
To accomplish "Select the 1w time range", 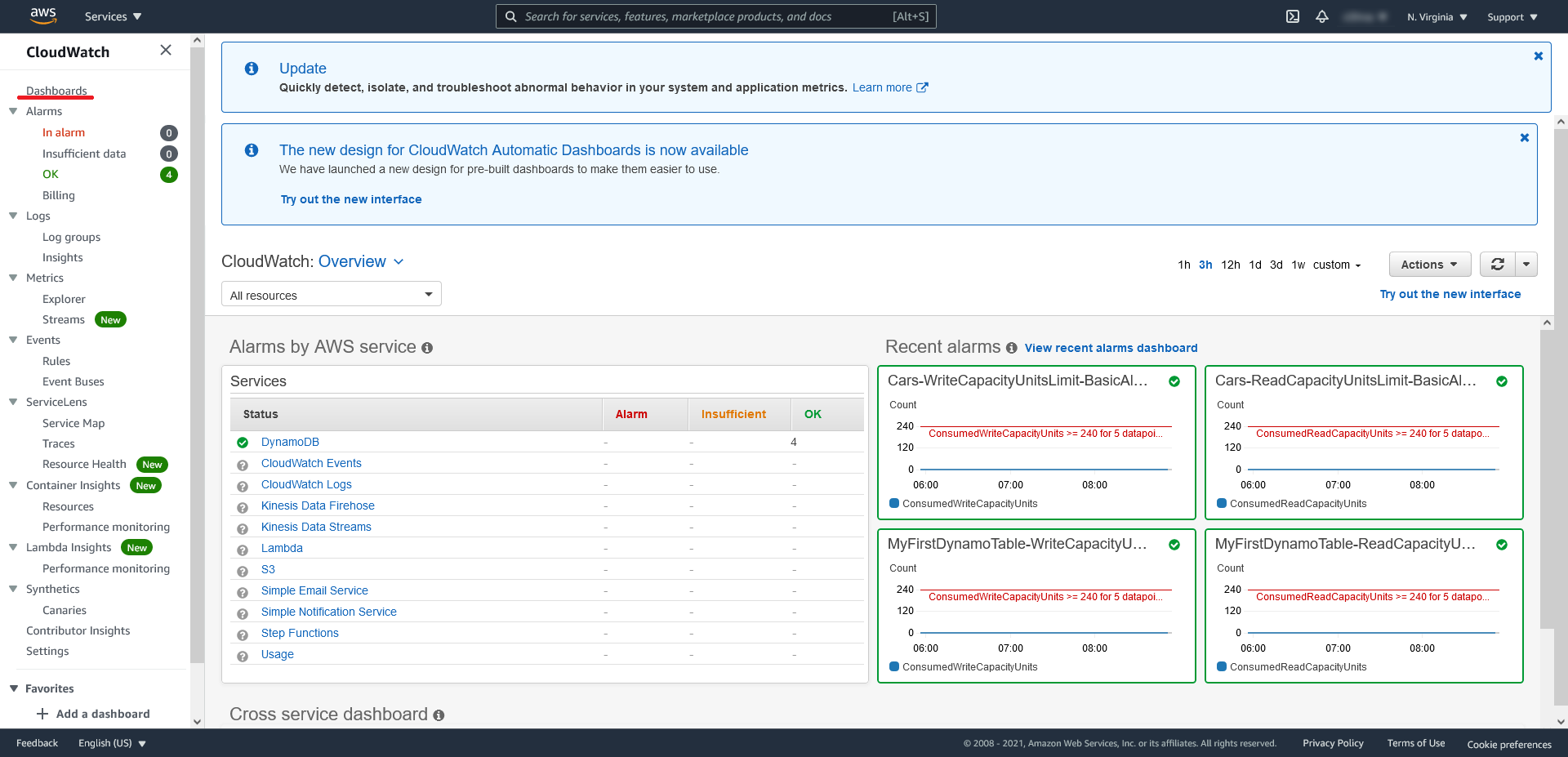I will tap(1298, 265).
